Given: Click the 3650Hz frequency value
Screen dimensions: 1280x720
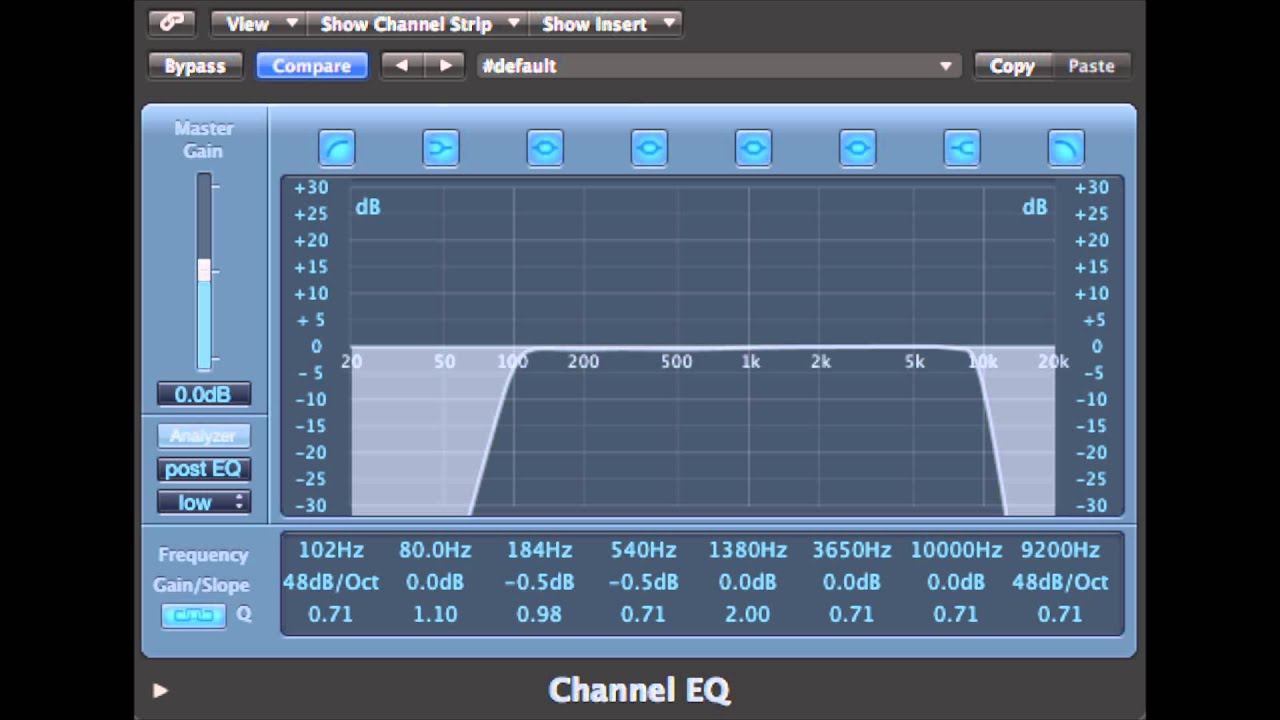Looking at the screenshot, I should tap(852, 550).
